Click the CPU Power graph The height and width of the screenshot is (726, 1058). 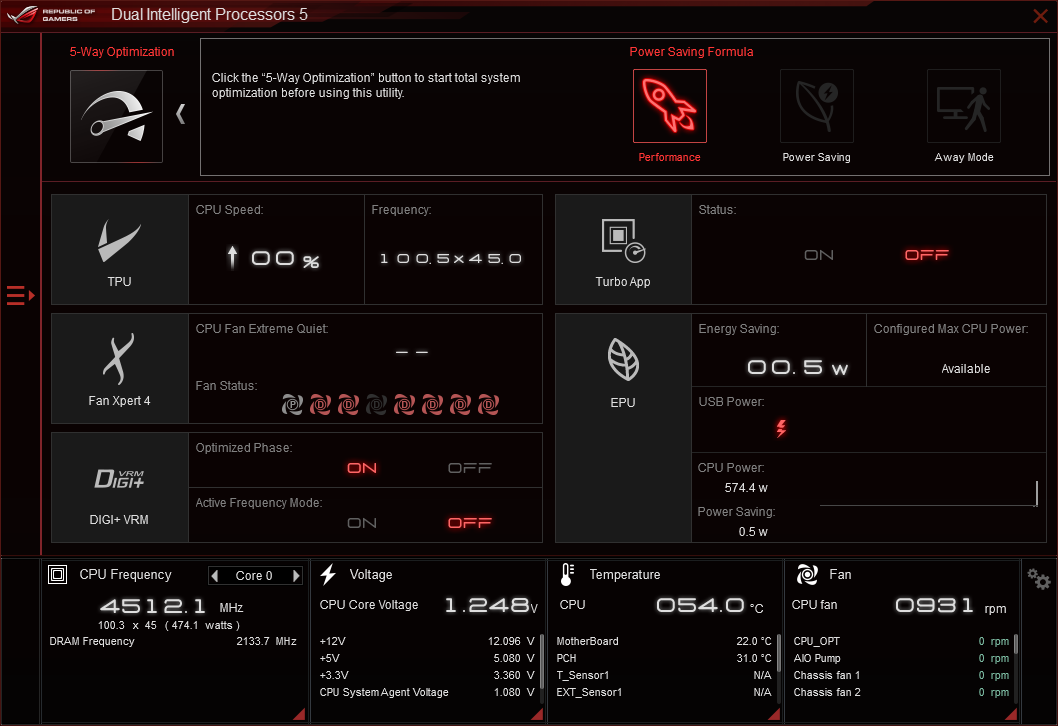(928, 493)
